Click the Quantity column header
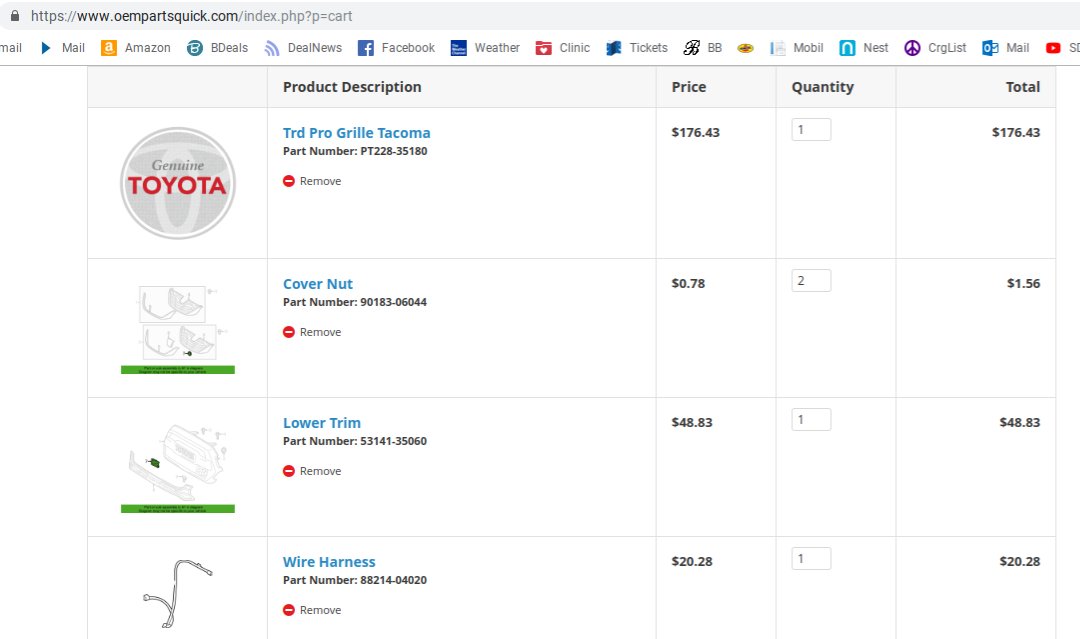This screenshot has height=639, width=1080. pyautogui.click(x=822, y=87)
